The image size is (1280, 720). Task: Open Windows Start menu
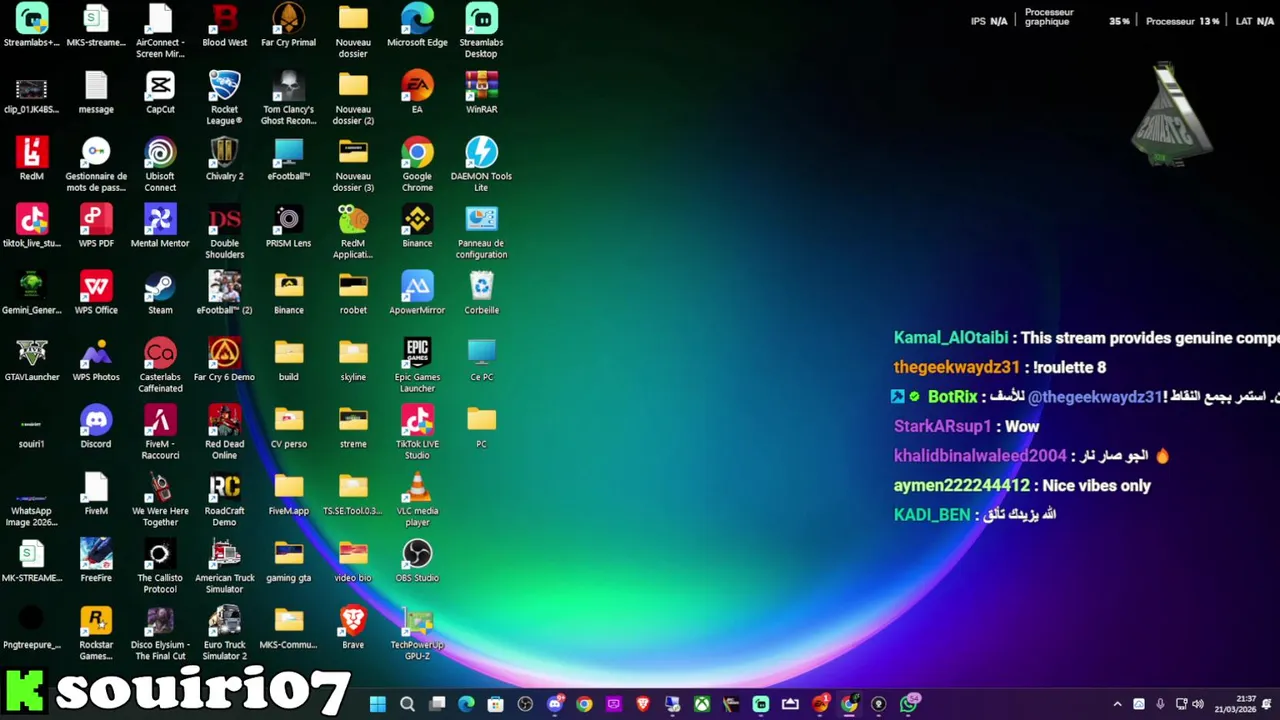(377, 704)
